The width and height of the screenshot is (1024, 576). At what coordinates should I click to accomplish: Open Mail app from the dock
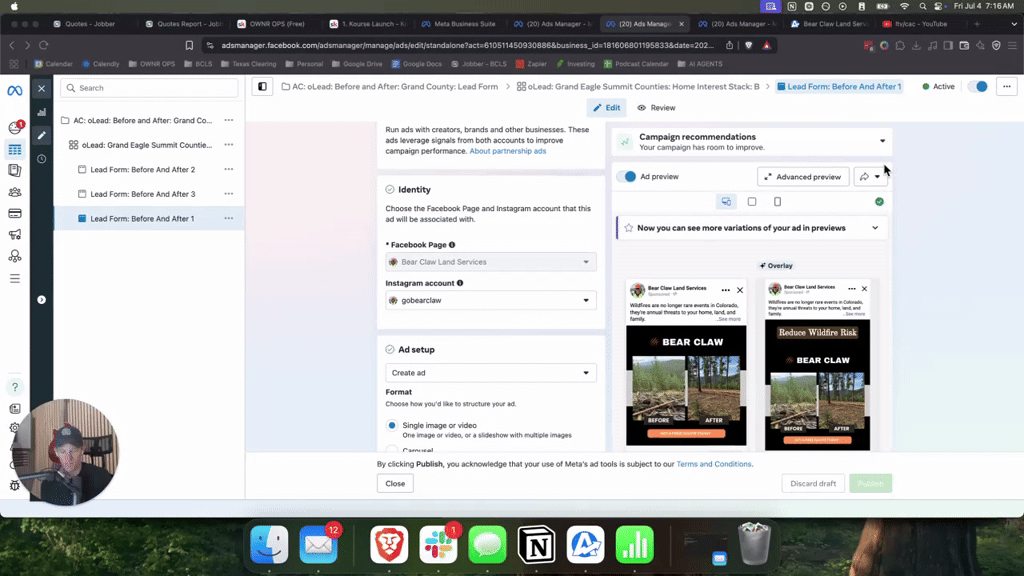coord(318,545)
